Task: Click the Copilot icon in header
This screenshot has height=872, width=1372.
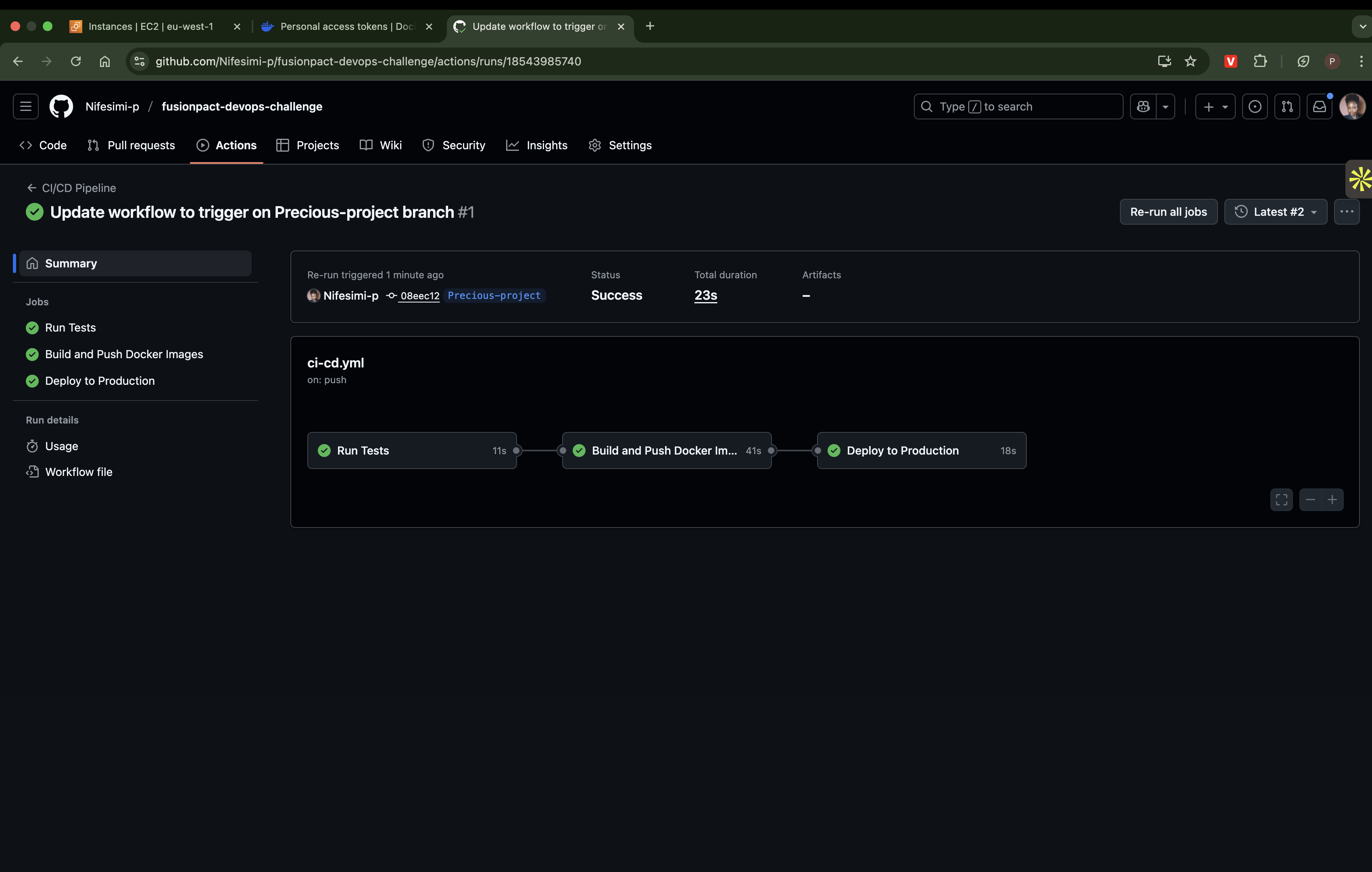Action: [1143, 106]
